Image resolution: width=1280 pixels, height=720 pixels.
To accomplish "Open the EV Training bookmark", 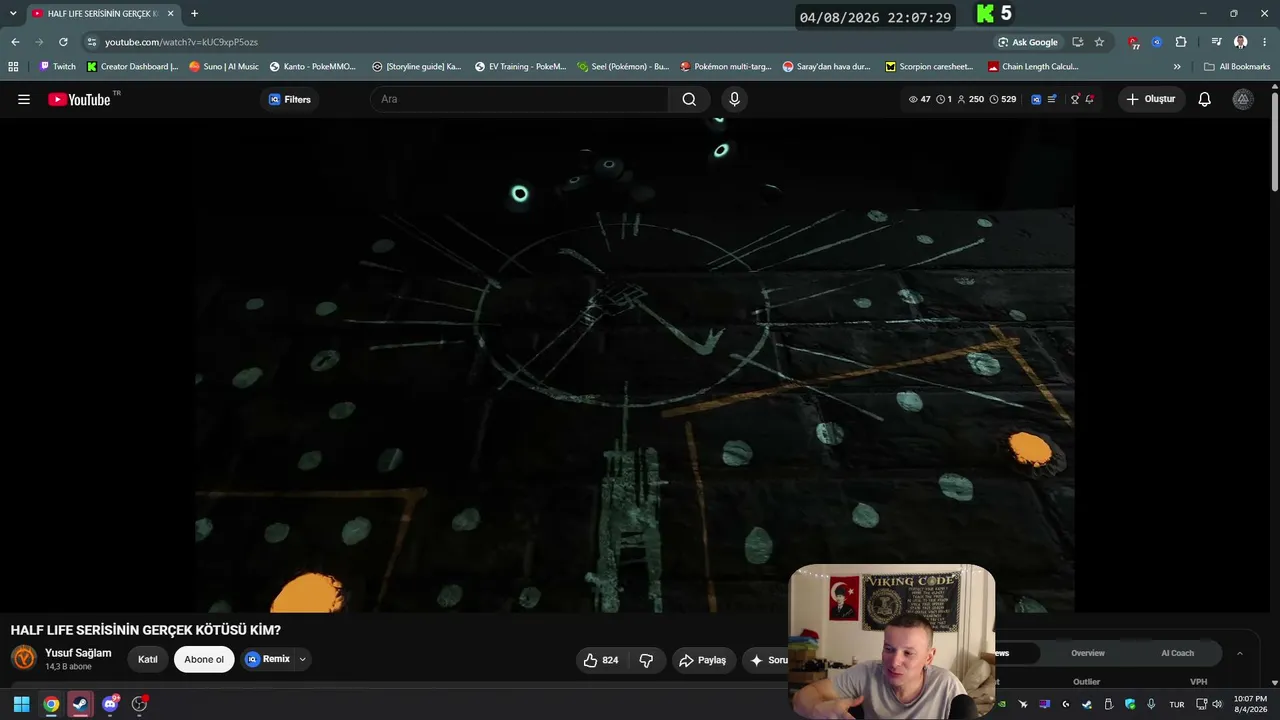I will [x=520, y=67].
